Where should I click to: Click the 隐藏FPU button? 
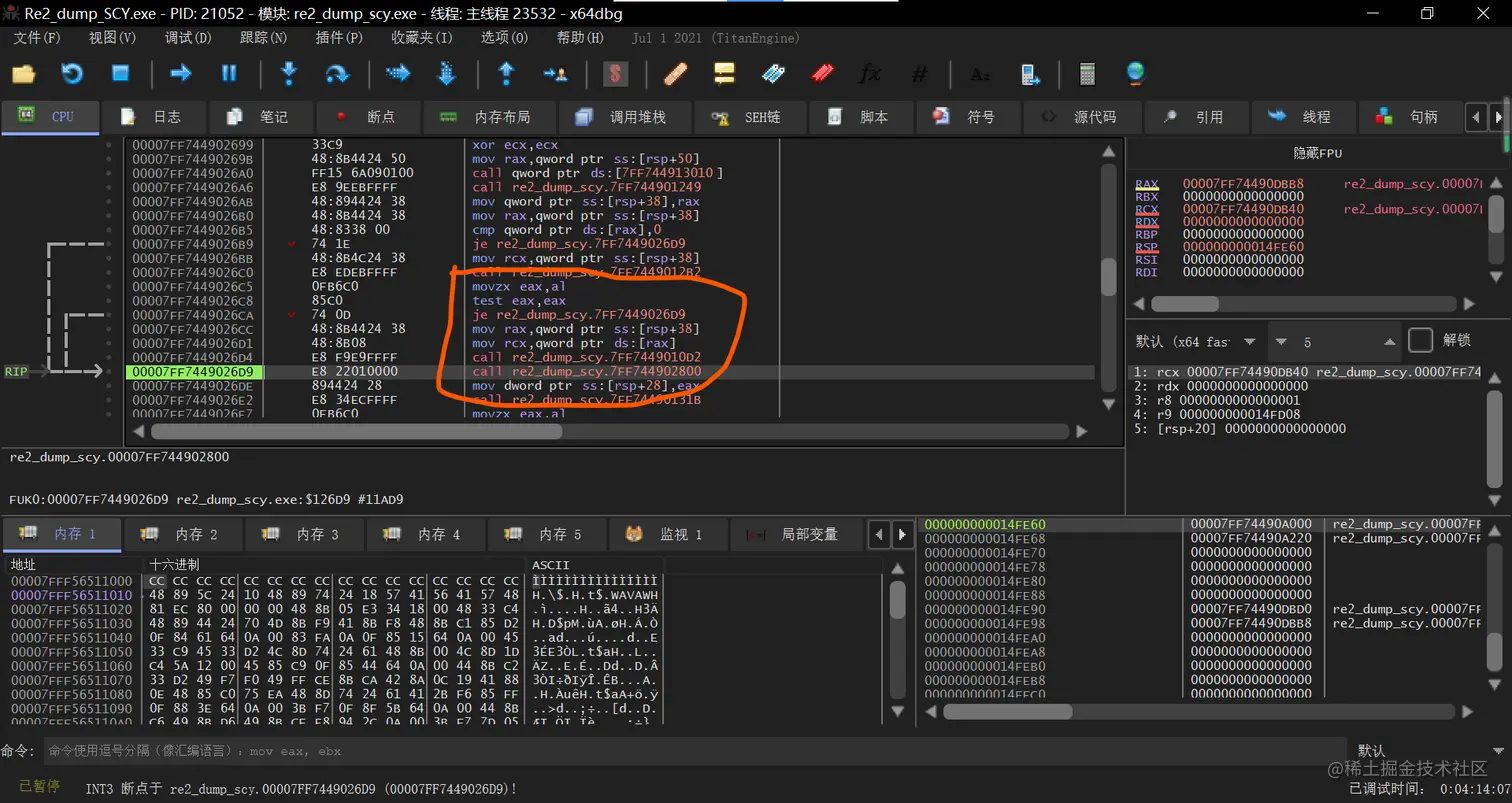point(1317,153)
